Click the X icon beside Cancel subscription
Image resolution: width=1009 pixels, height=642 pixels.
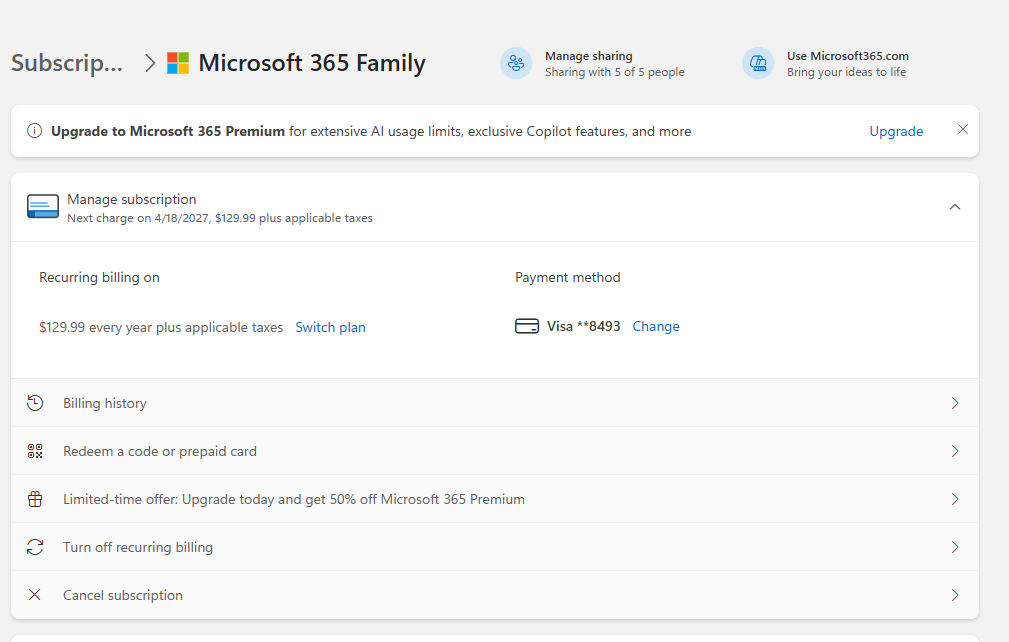click(x=35, y=595)
